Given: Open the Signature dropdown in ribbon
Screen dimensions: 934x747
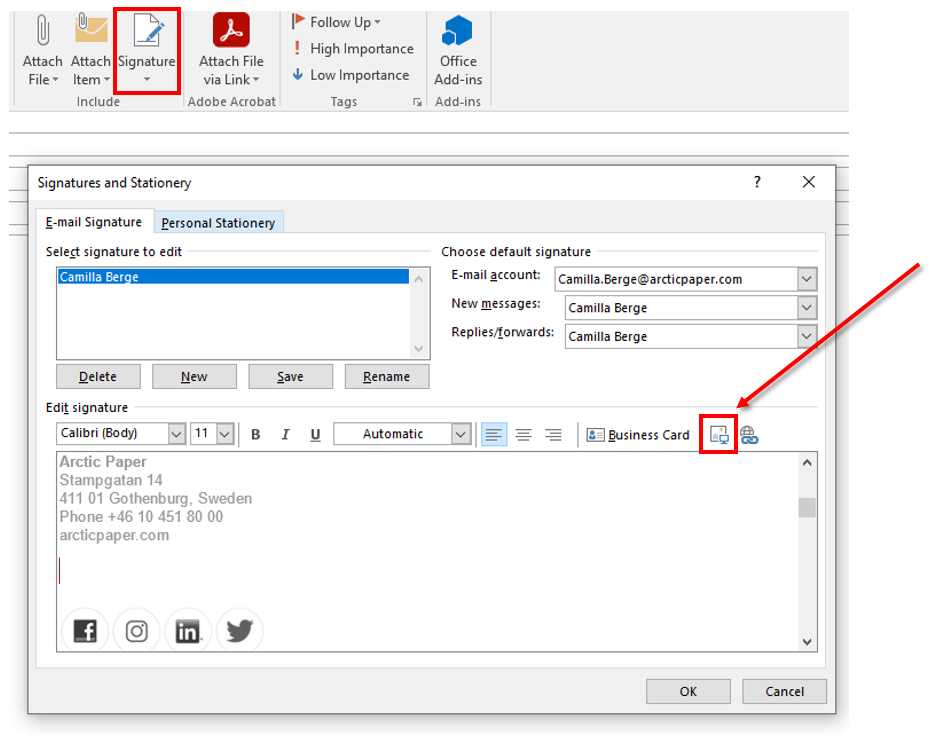Looking at the screenshot, I should coord(147,49).
